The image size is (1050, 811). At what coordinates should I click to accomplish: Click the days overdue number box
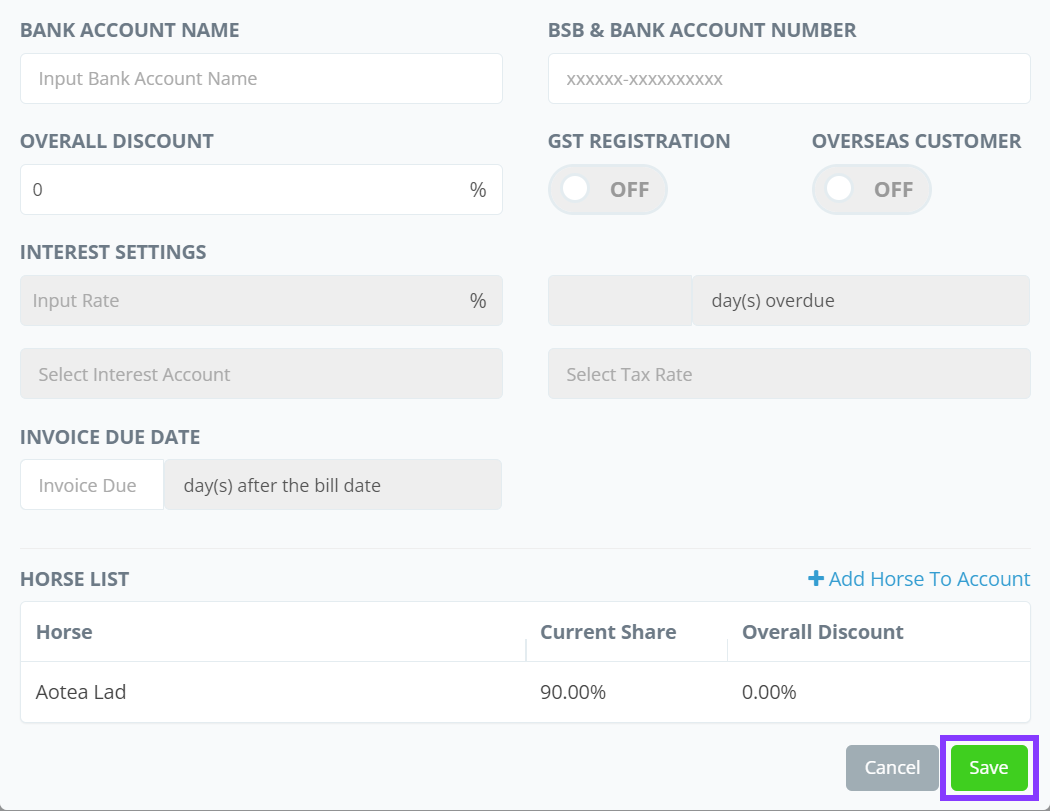click(619, 301)
